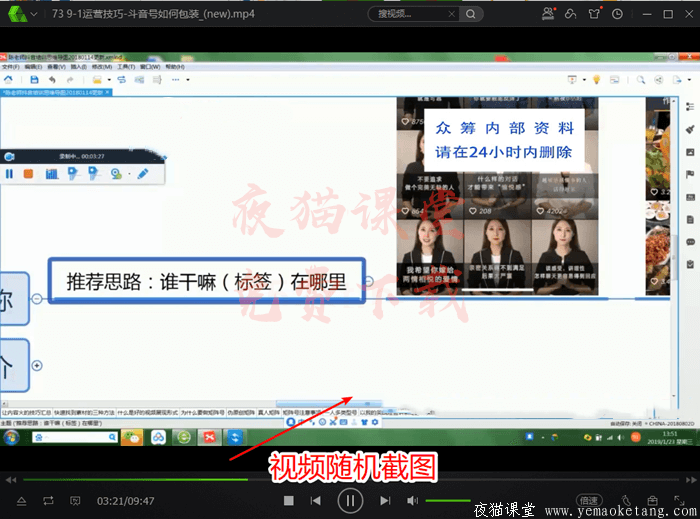Open the flag markers icon in right sidebar
Viewport: 700px width, 519px height.
coord(690,174)
